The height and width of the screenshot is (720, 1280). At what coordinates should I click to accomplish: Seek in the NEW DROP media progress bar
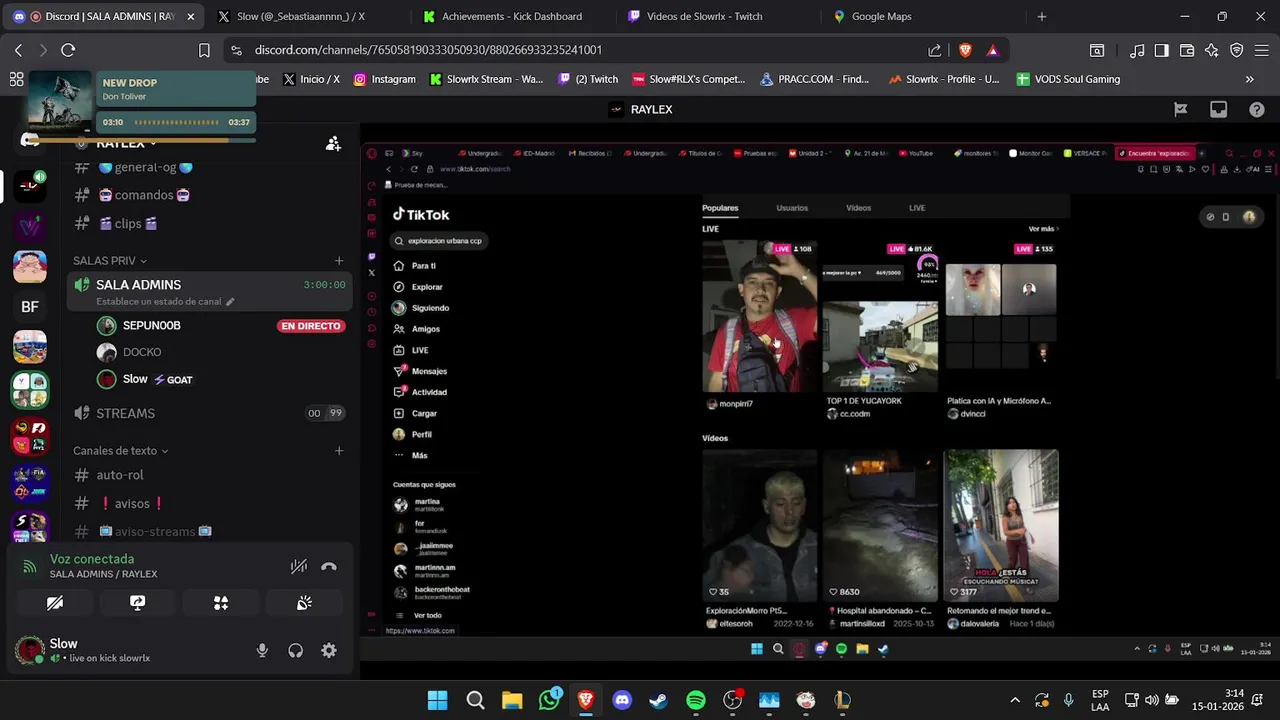(176, 123)
